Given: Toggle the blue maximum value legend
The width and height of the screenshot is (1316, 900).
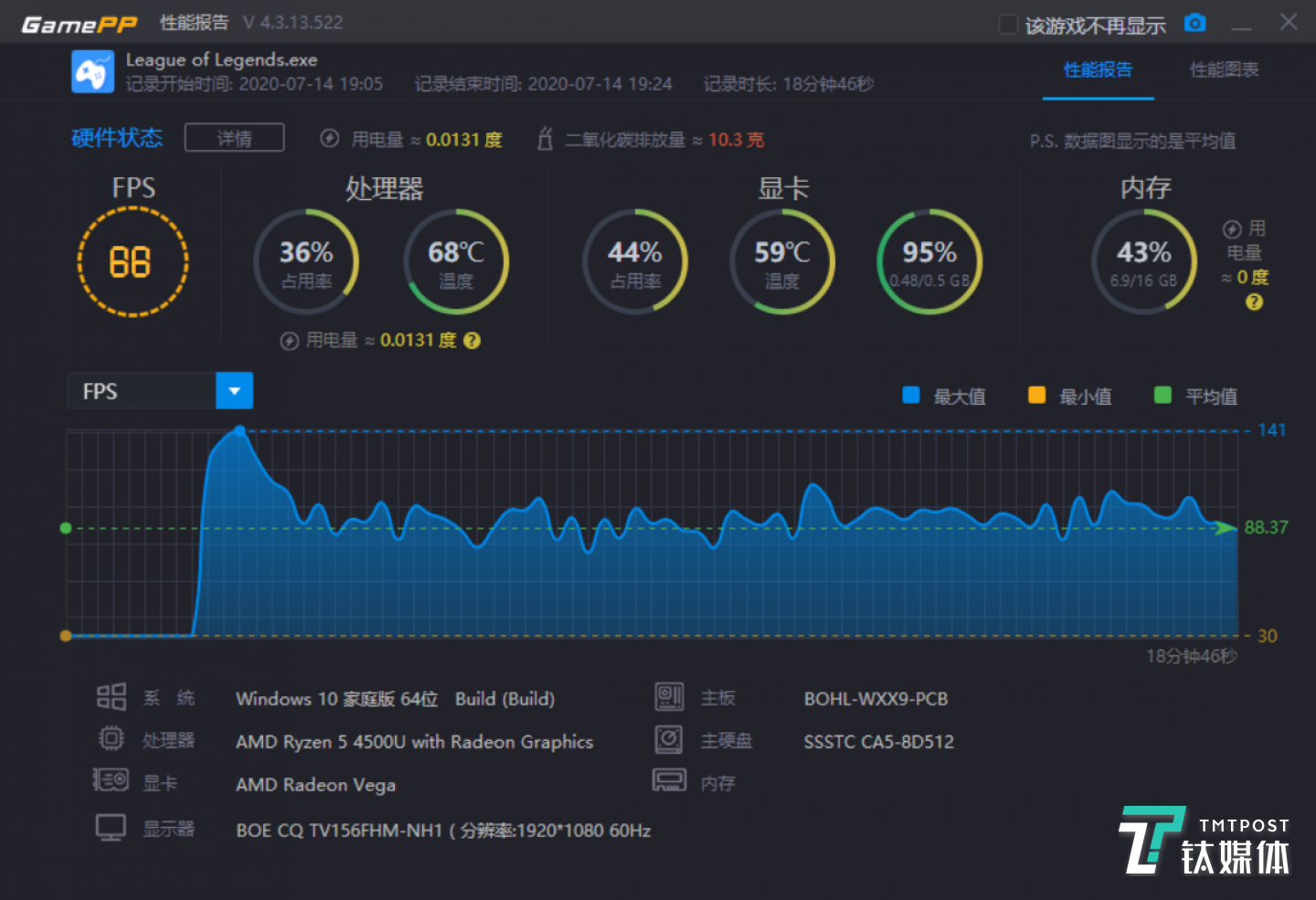Looking at the screenshot, I should pyautogui.click(x=911, y=395).
